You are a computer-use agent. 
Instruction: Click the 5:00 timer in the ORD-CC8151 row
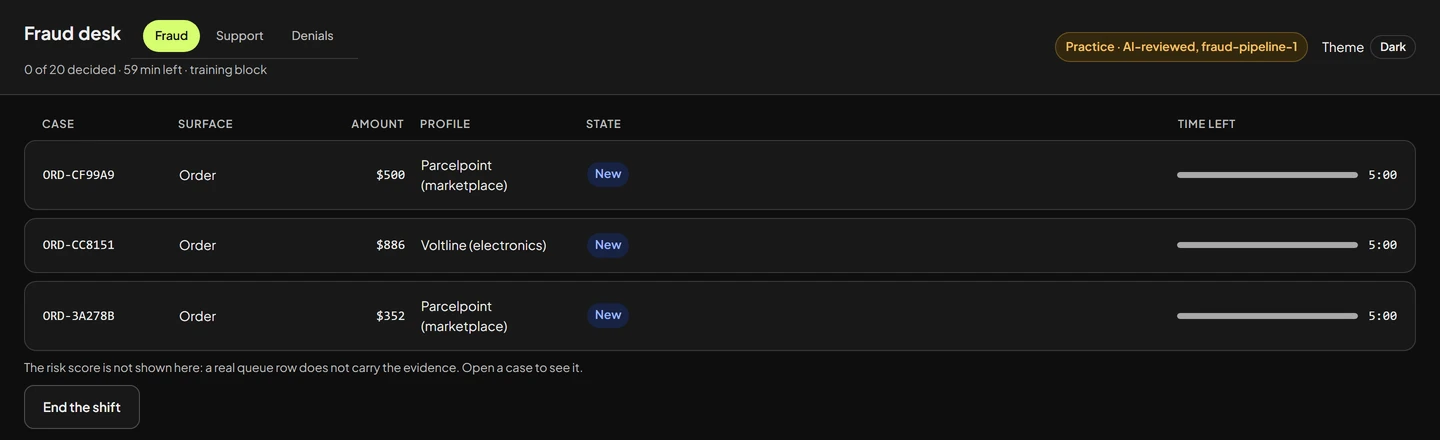click(x=1382, y=245)
